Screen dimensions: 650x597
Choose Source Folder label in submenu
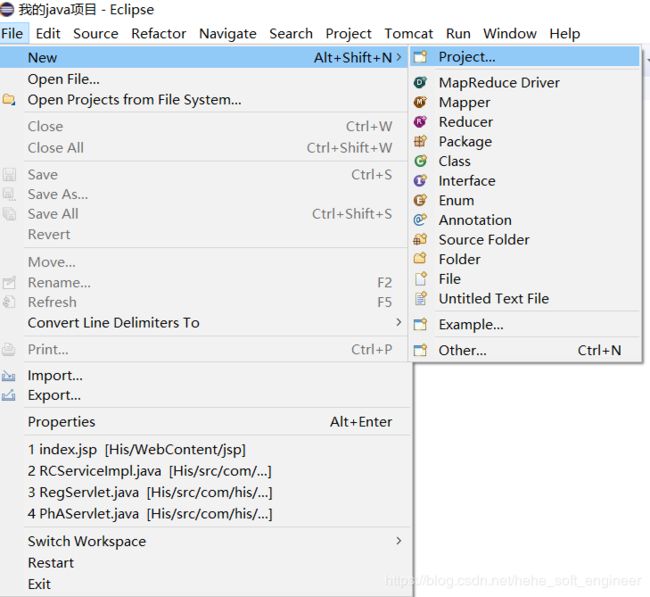point(484,239)
